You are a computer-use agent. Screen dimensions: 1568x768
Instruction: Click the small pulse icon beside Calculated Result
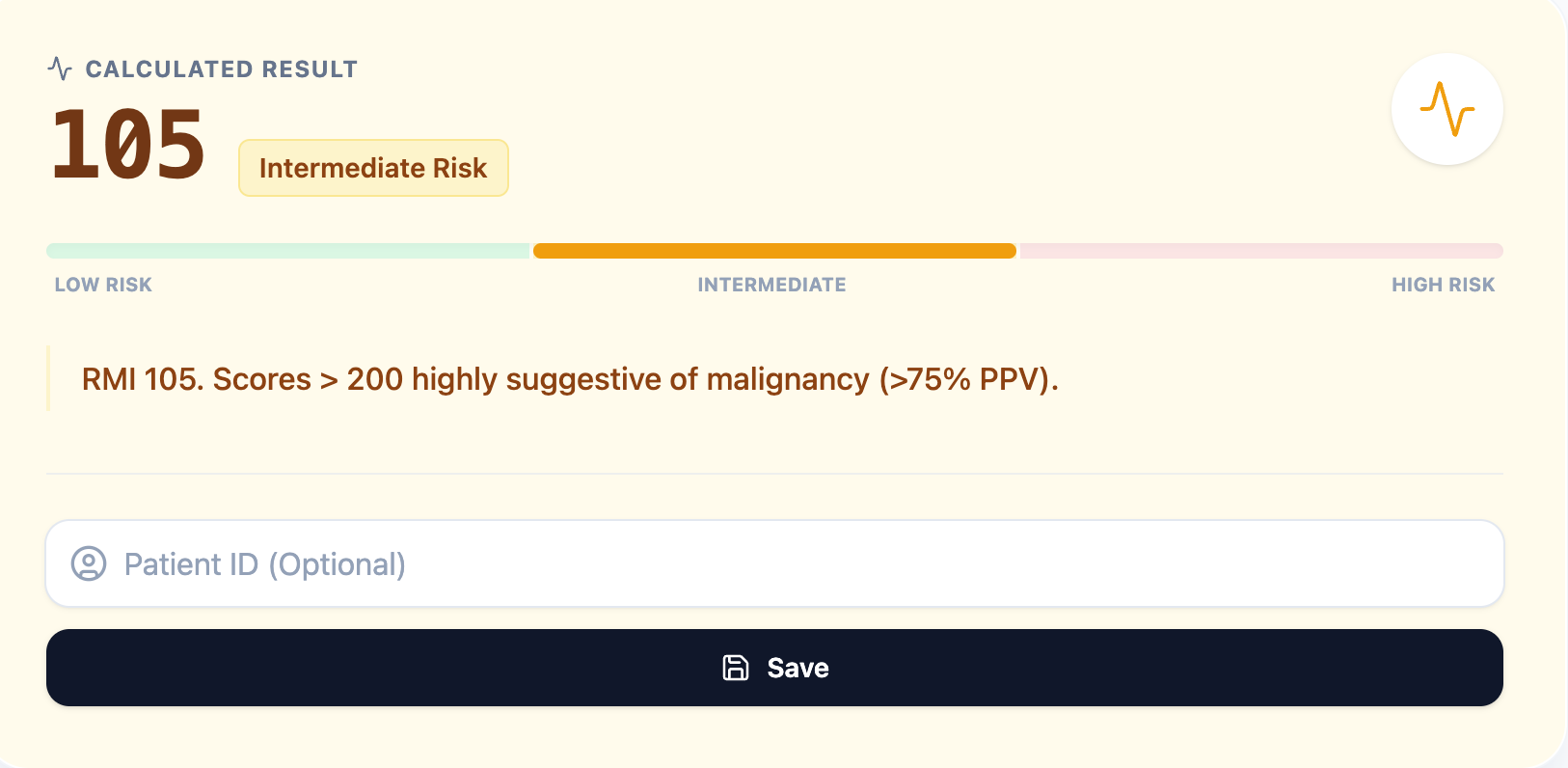pyautogui.click(x=60, y=69)
